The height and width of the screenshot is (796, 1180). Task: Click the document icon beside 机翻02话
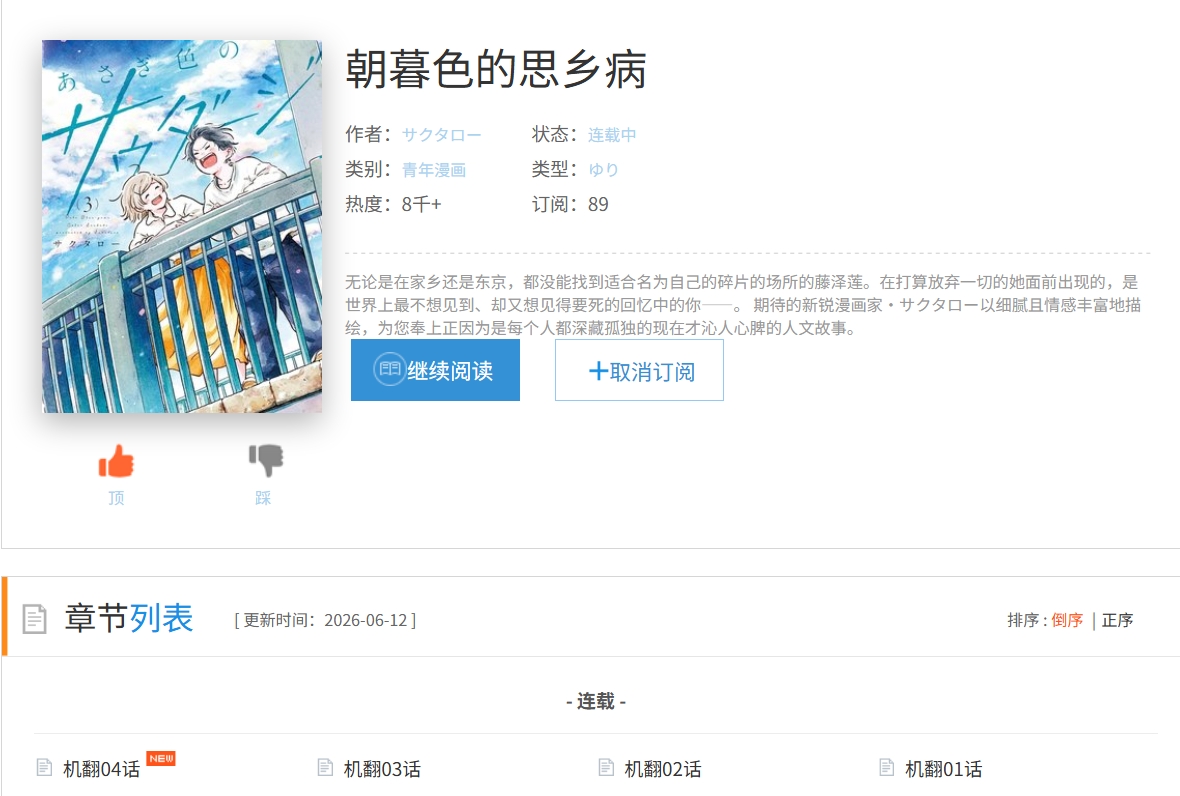pyautogui.click(x=606, y=767)
